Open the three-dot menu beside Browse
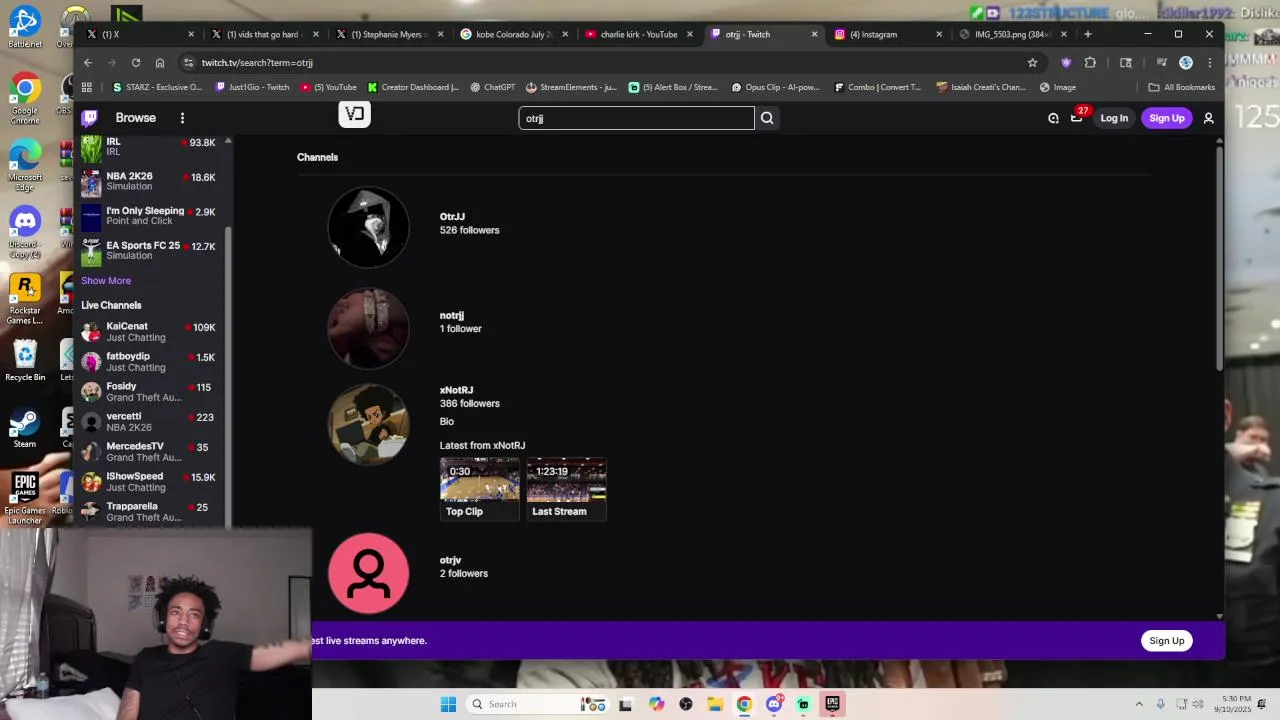The height and width of the screenshot is (720, 1280). click(182, 118)
